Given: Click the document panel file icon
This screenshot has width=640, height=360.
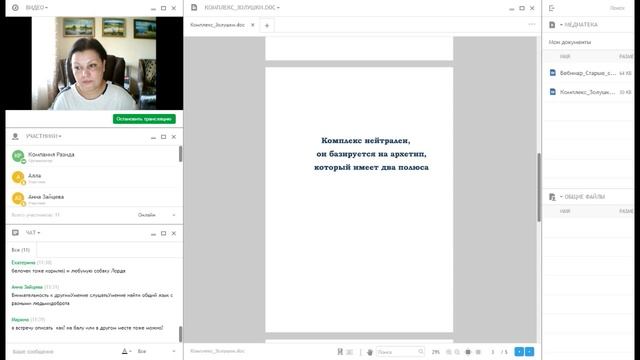Looking at the screenshot, I should (x=194, y=8).
